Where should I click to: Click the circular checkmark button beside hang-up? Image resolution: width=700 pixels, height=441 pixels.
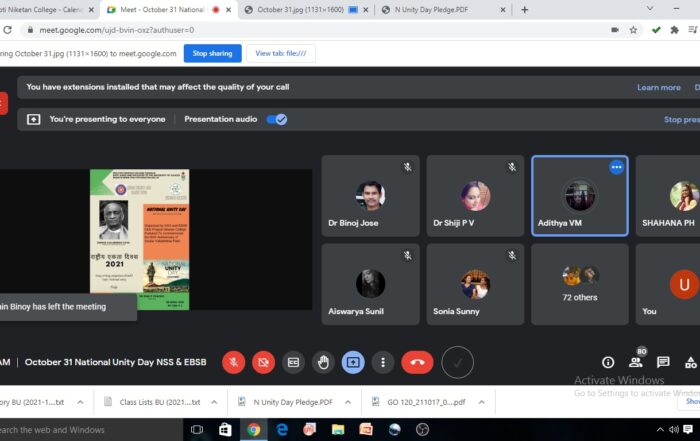tap(458, 362)
